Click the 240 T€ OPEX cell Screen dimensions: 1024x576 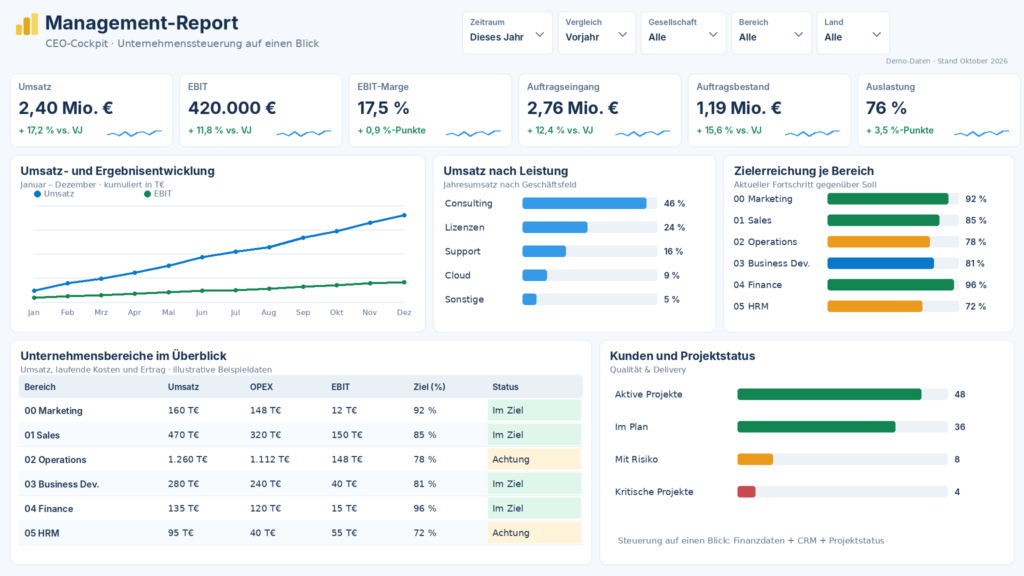pos(265,484)
